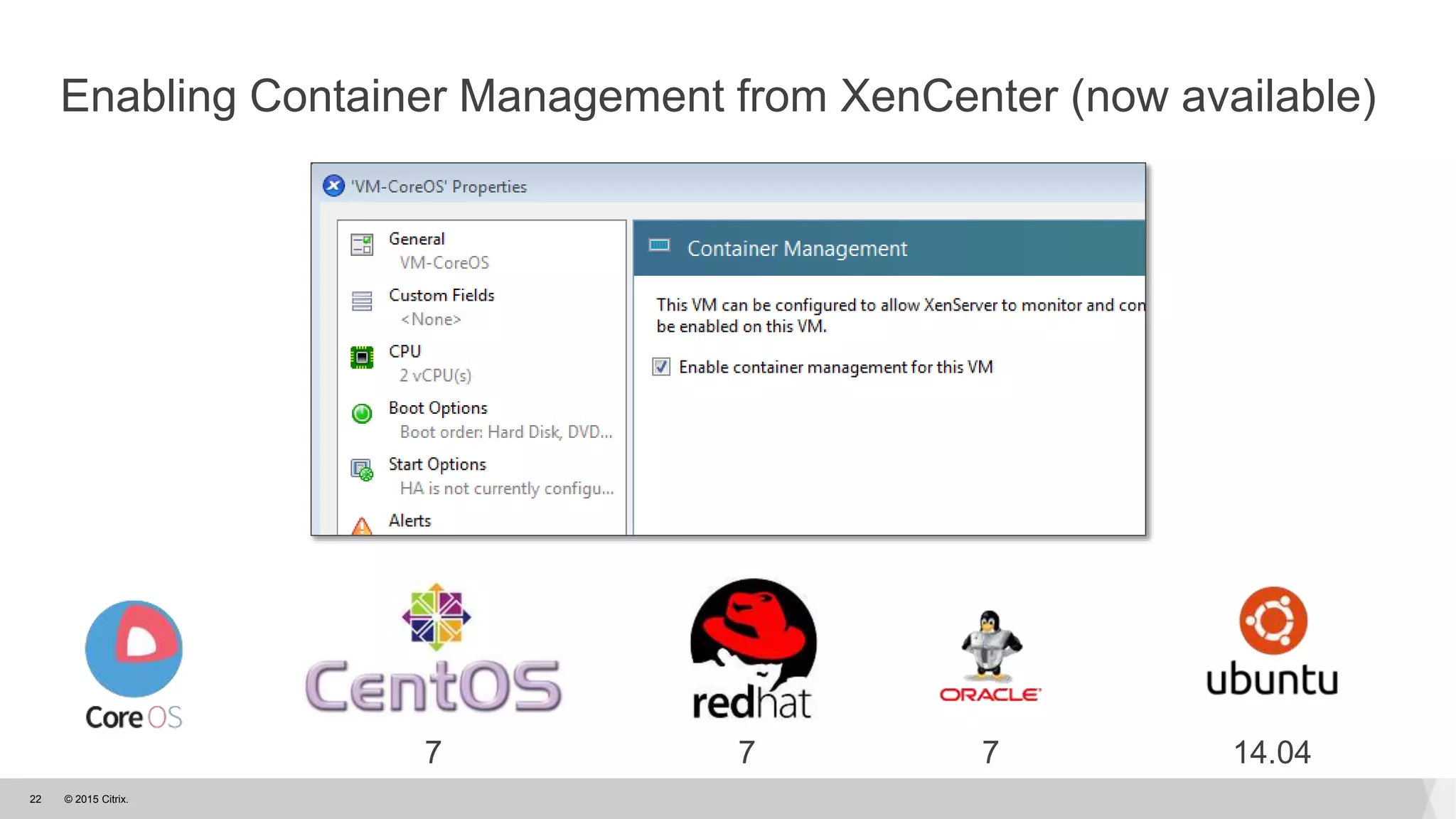Select the General tab in the properties list
This screenshot has height=819, width=1456.
482,250
